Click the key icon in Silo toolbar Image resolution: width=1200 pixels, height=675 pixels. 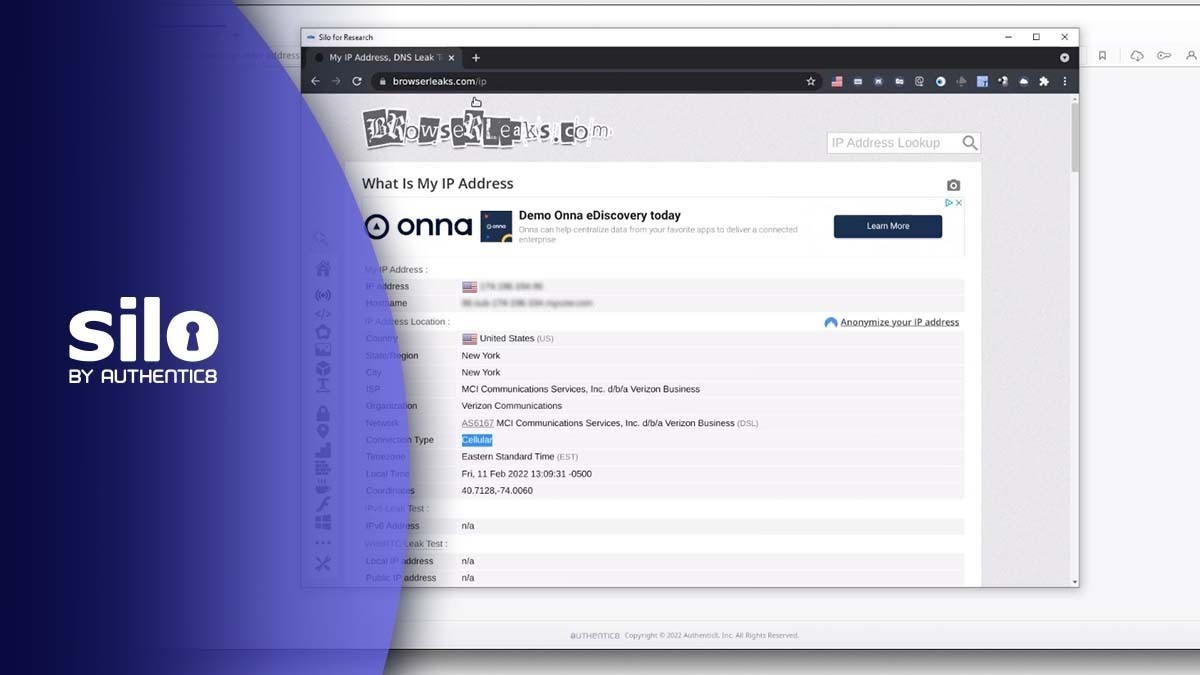tap(1164, 56)
